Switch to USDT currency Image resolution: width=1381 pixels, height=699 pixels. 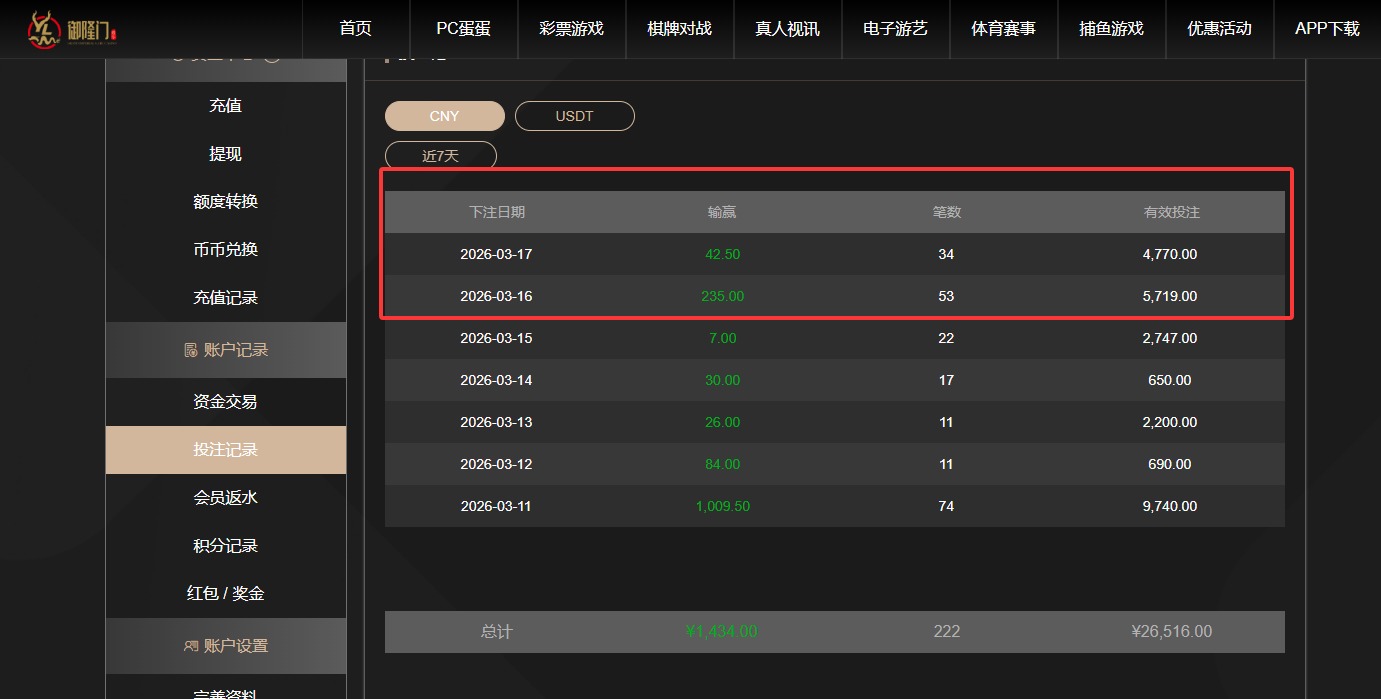(574, 115)
